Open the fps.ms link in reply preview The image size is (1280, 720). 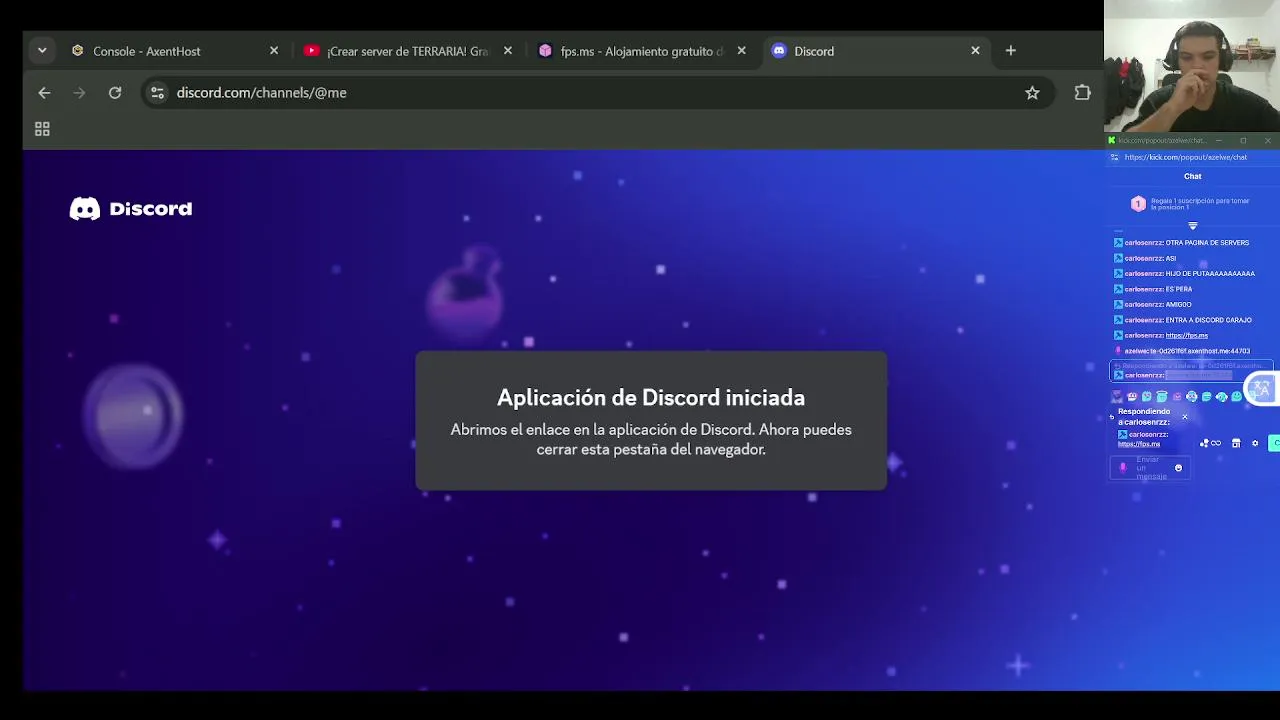pos(1139,444)
